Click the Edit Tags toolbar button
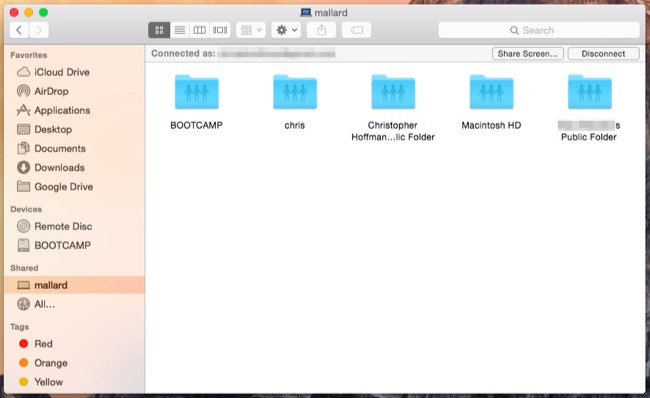This screenshot has width=650, height=398. coord(357,30)
